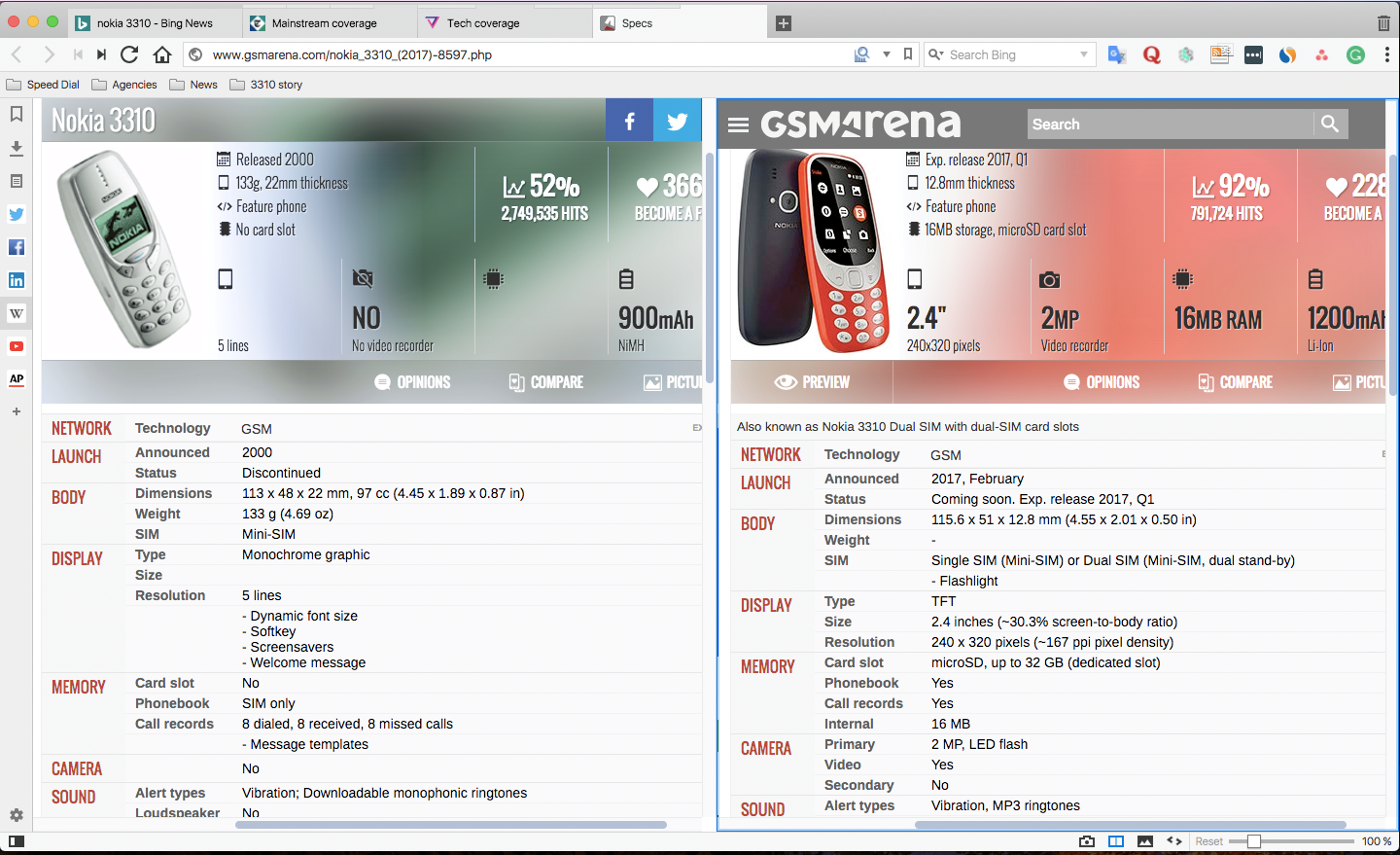Open page actions angle-brackets icon
1400x855 pixels.
[1174, 841]
